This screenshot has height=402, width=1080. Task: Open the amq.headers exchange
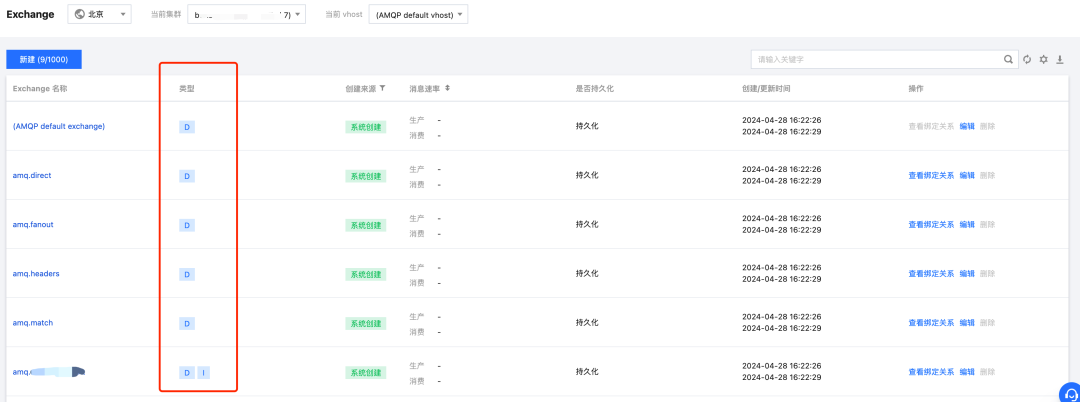tap(36, 273)
